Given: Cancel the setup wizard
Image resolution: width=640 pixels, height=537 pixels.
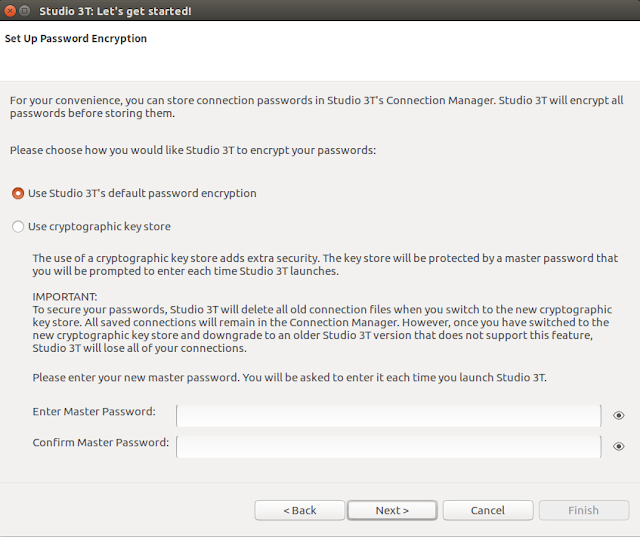Looking at the screenshot, I should click(x=487, y=510).
